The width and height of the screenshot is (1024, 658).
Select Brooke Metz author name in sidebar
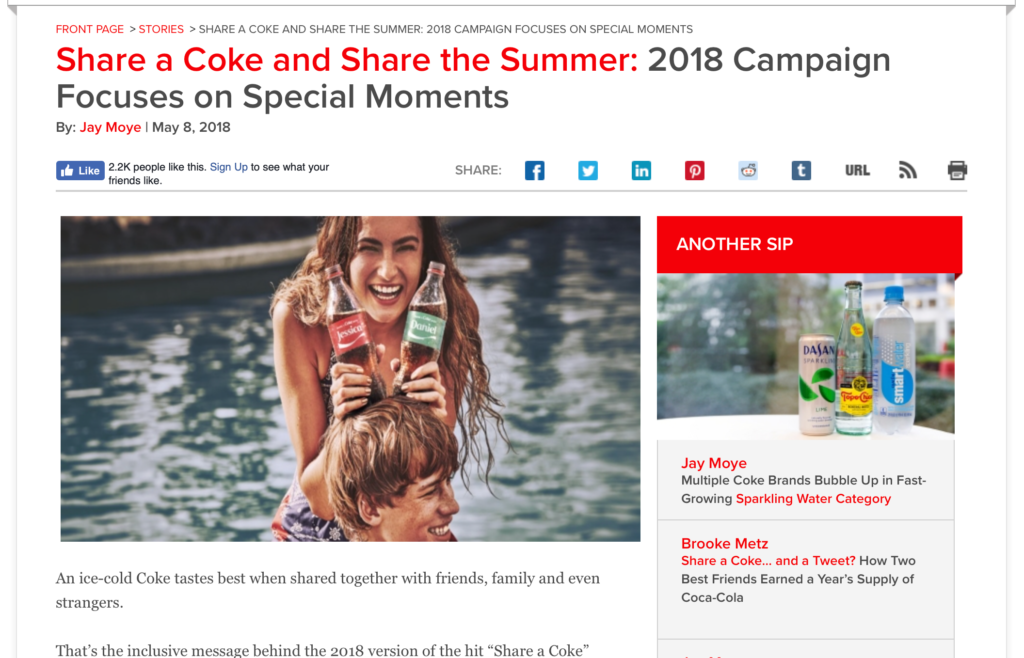pos(724,543)
